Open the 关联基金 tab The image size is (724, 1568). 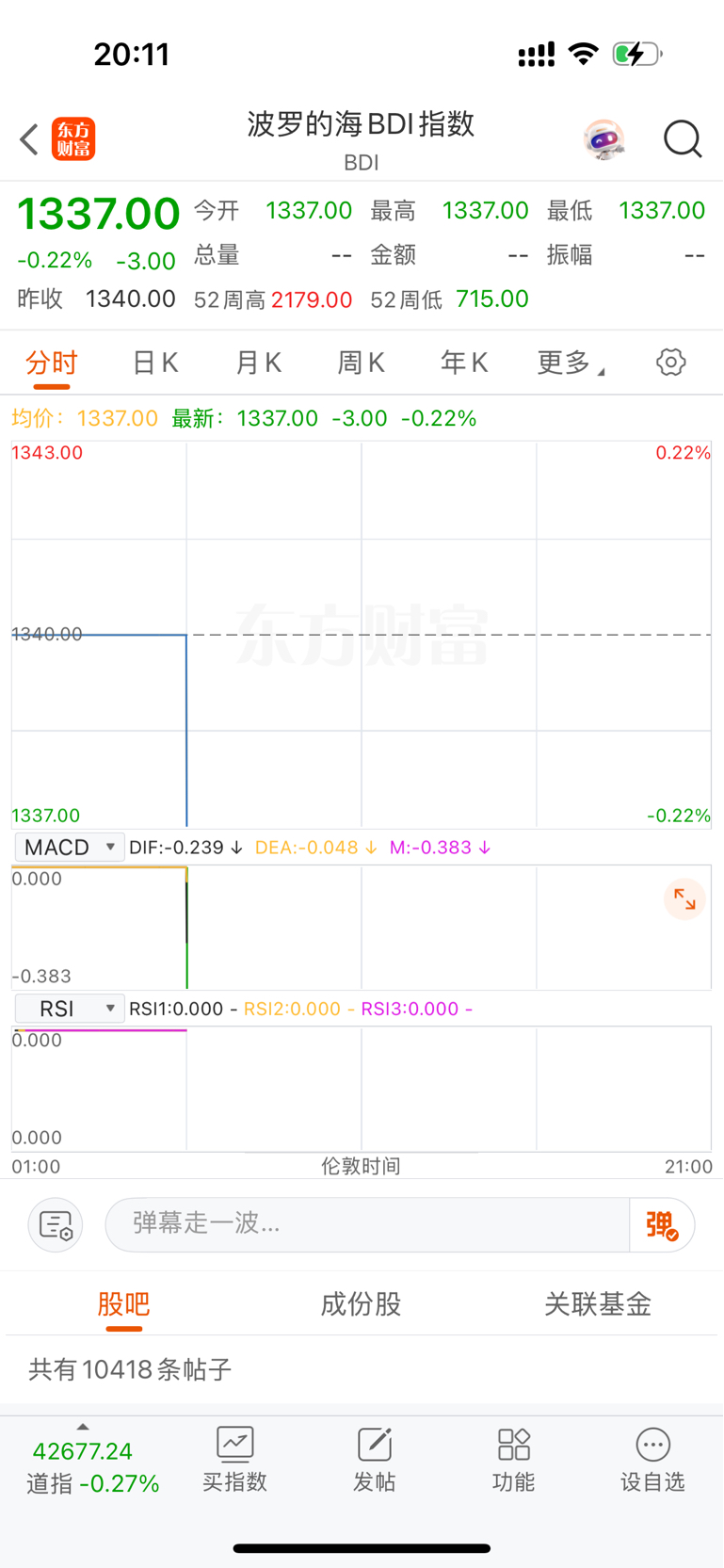coord(598,1304)
